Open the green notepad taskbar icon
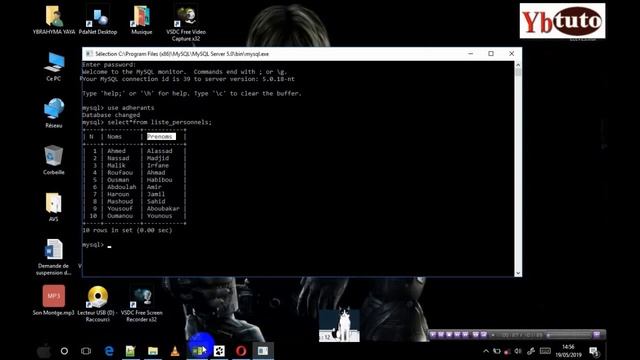This screenshot has width=640, height=360. click(x=130, y=351)
